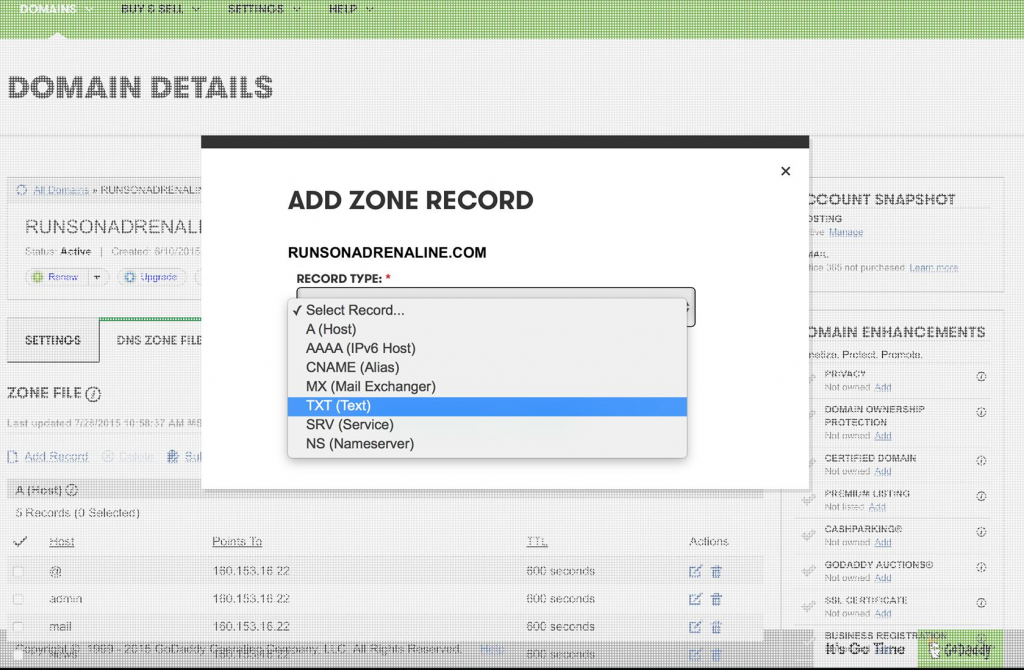The width and height of the screenshot is (1024, 670).
Task: Open the HELP menu
Action: pos(351,9)
